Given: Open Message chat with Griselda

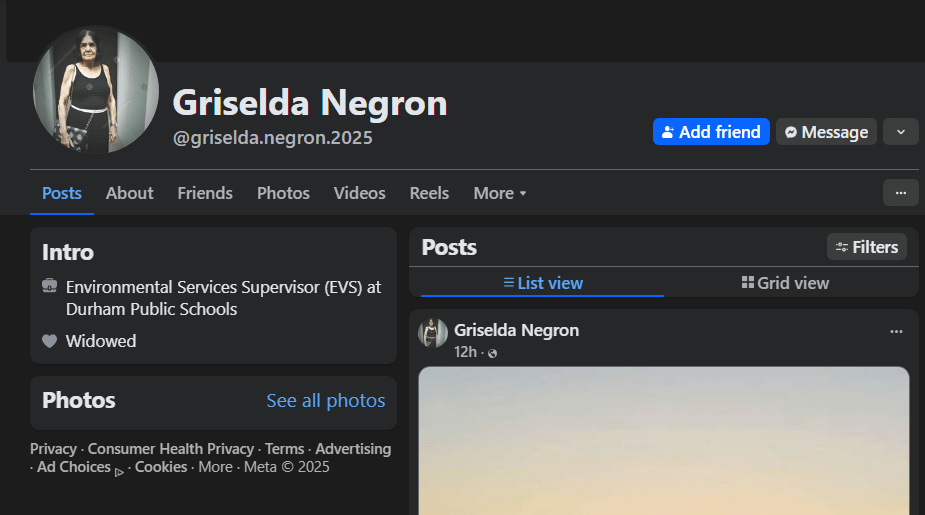Looking at the screenshot, I should (x=826, y=132).
